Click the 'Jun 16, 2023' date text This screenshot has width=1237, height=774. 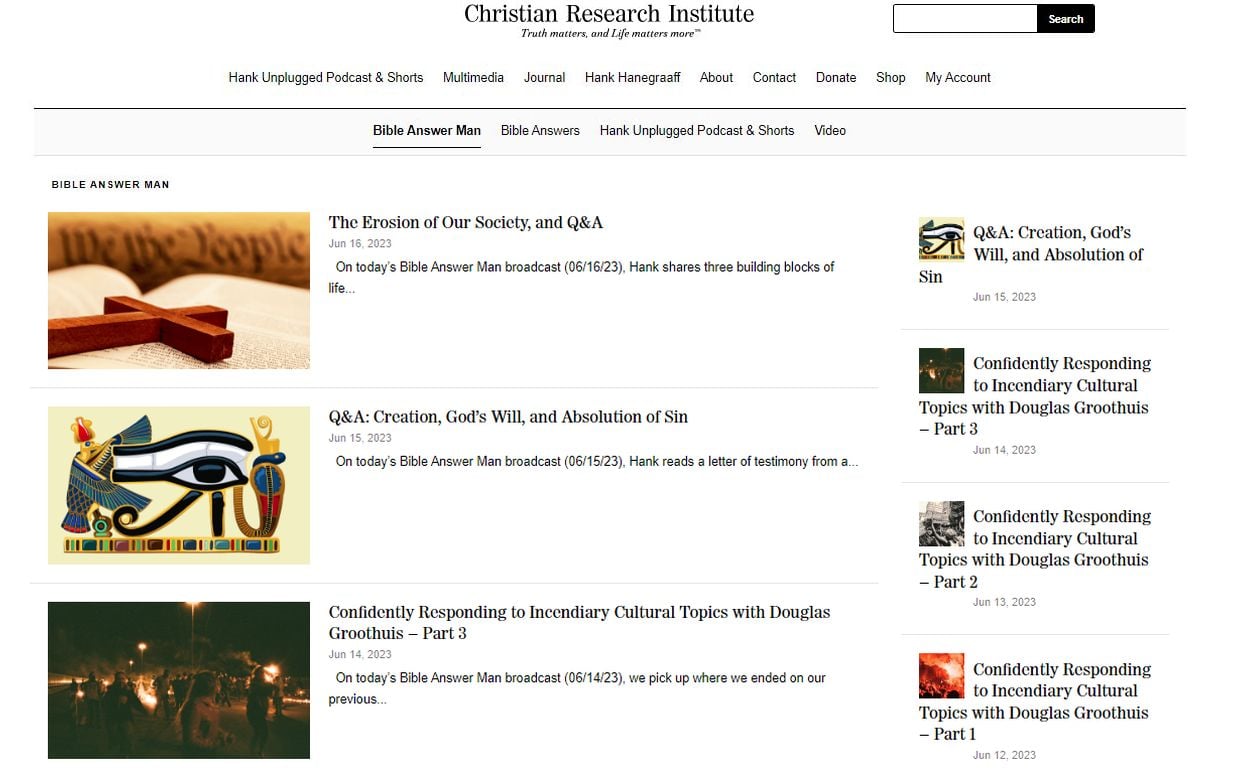pyautogui.click(x=360, y=244)
